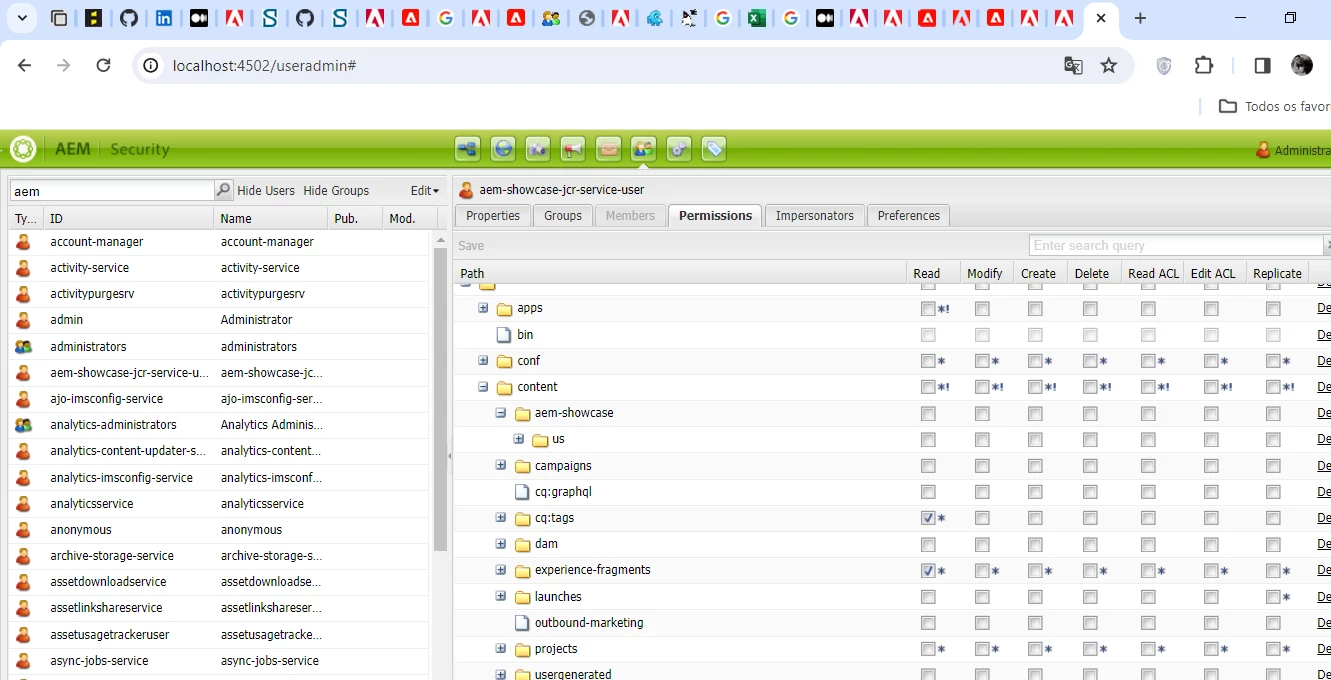Switch to Properties tab
The width and height of the screenshot is (1331, 680).
493,215
